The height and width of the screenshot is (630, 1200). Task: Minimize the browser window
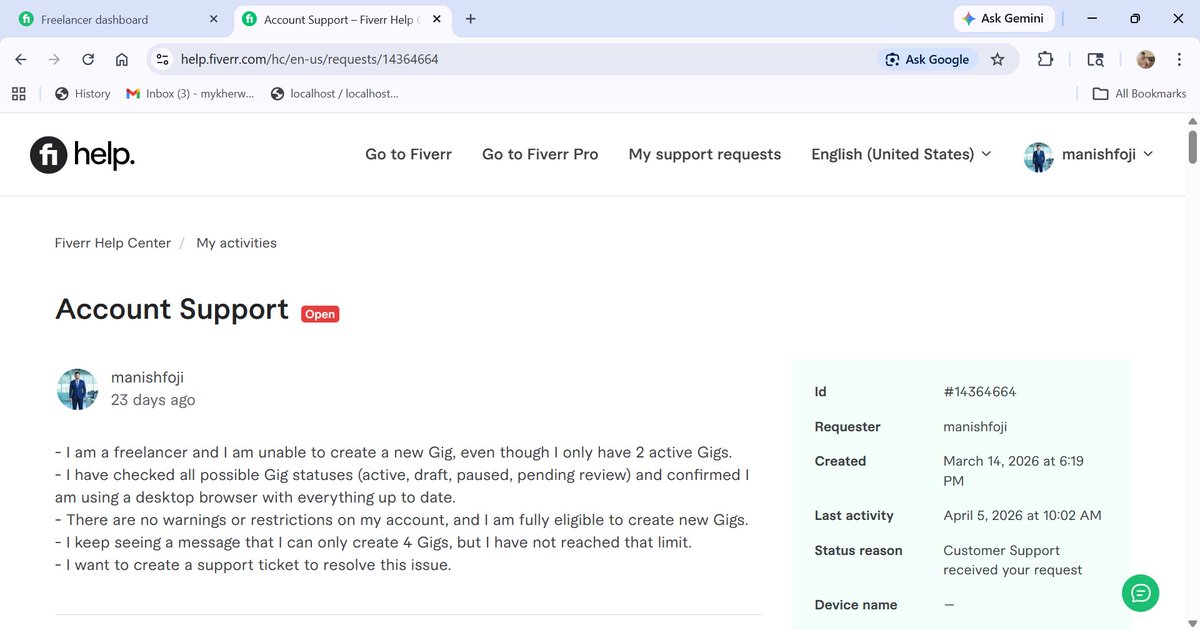[x=1091, y=19]
